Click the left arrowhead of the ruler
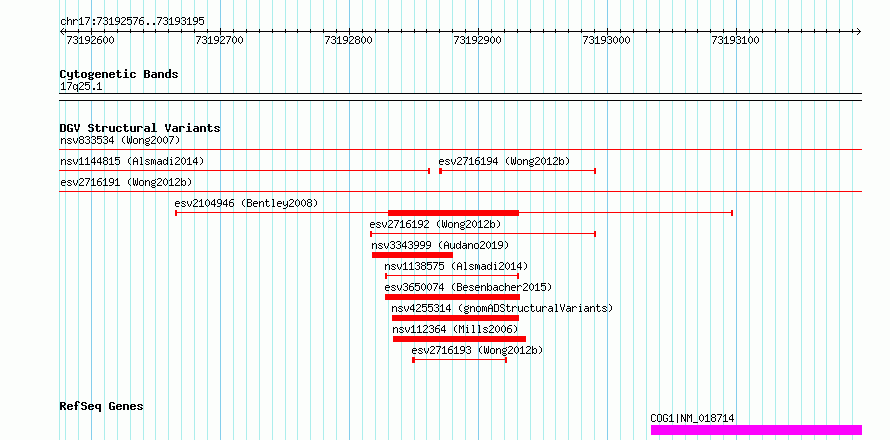The height and width of the screenshot is (440, 890). tap(63, 31)
